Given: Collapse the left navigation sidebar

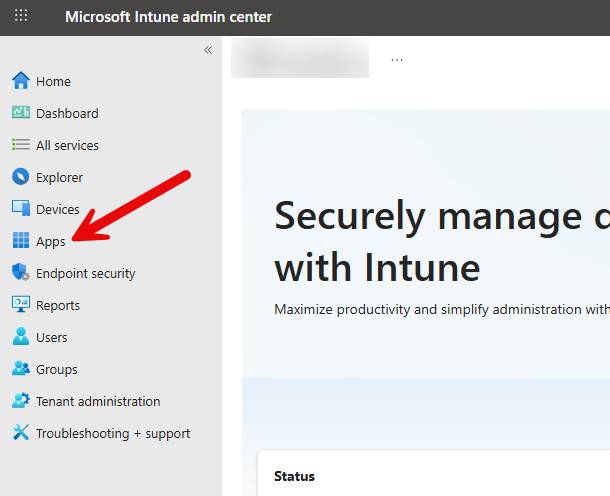Looking at the screenshot, I should point(208,50).
